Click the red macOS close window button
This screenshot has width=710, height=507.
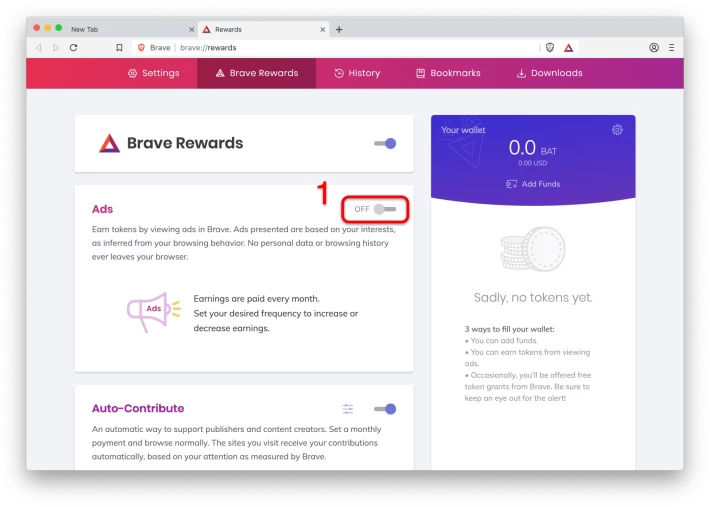coord(37,28)
